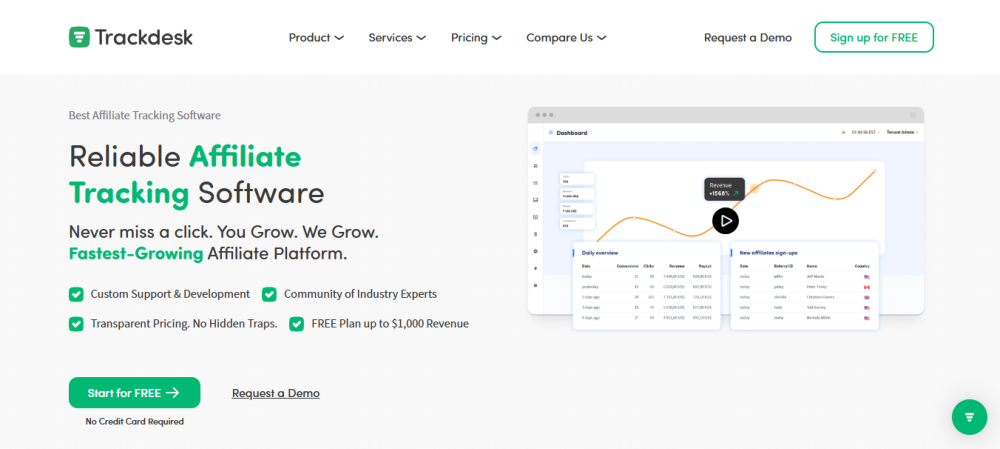The width and height of the screenshot is (1000, 449).
Task: Click the Community of Industry Experts checkbox
Action: point(269,294)
